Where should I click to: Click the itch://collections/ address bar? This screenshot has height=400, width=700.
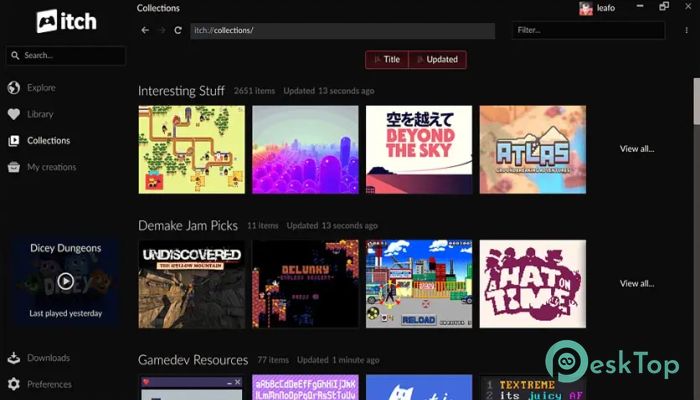point(342,30)
